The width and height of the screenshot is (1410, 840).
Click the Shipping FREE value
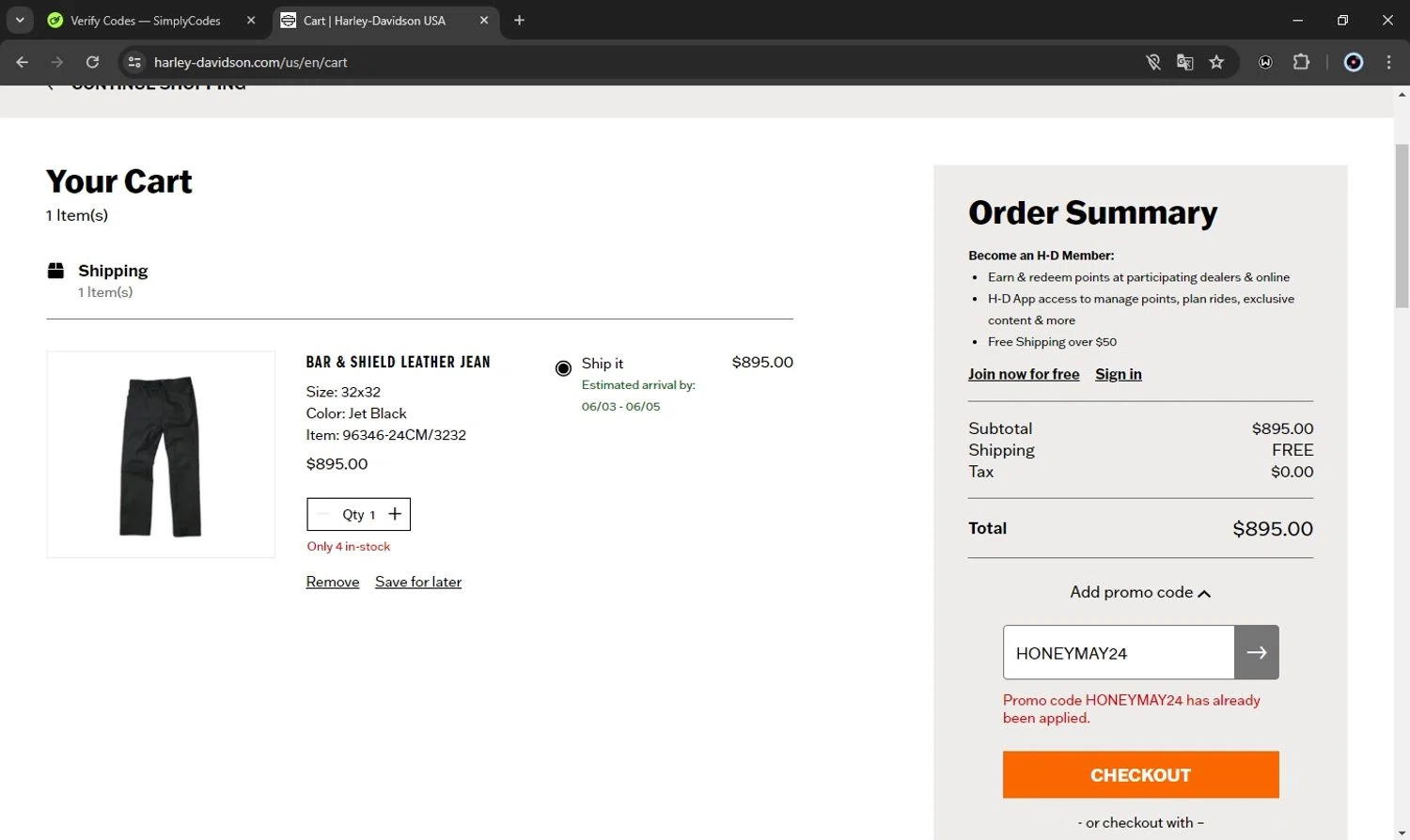(1292, 450)
